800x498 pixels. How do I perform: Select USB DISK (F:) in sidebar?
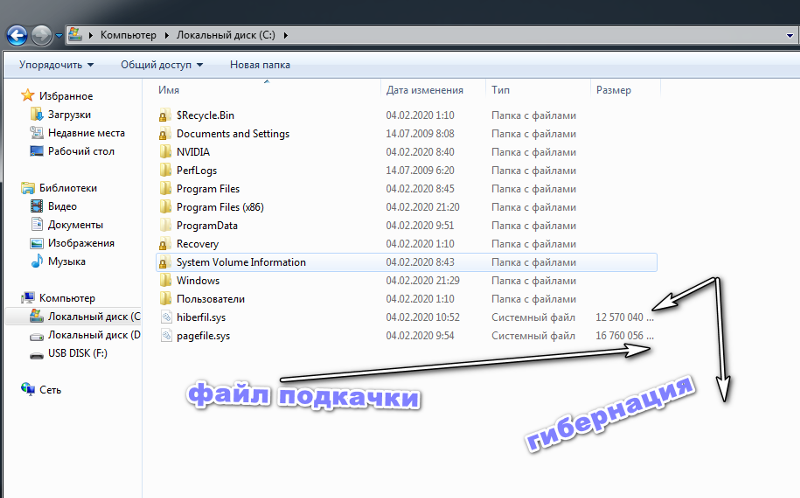point(78,353)
